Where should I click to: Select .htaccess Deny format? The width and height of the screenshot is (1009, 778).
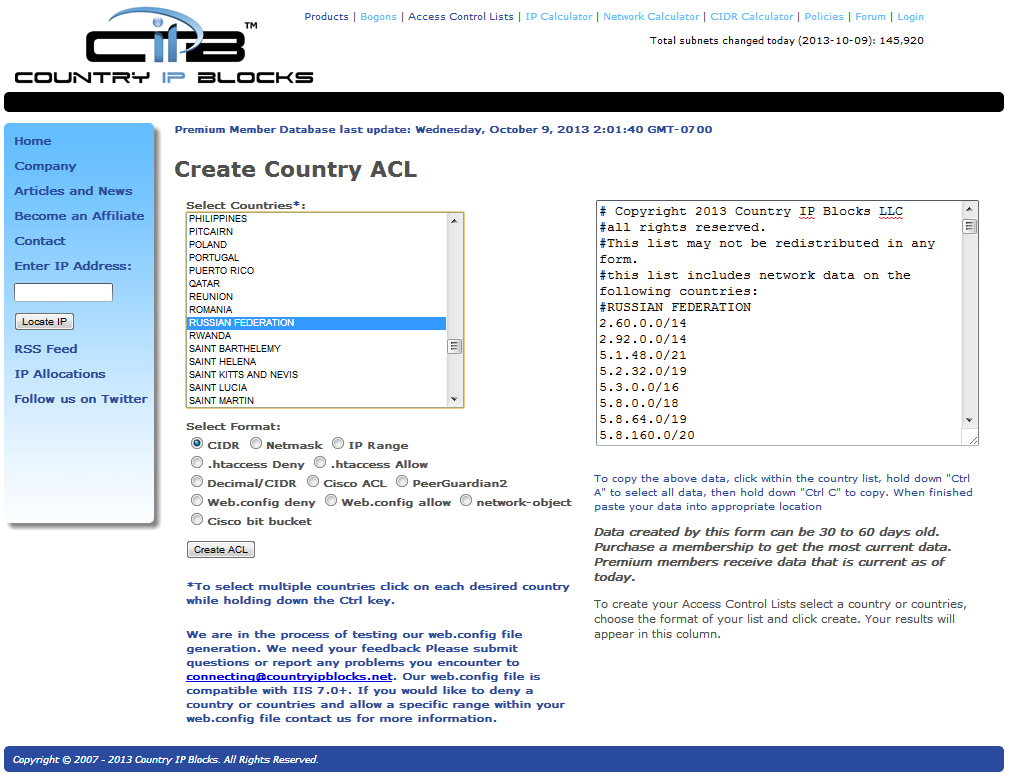point(197,462)
